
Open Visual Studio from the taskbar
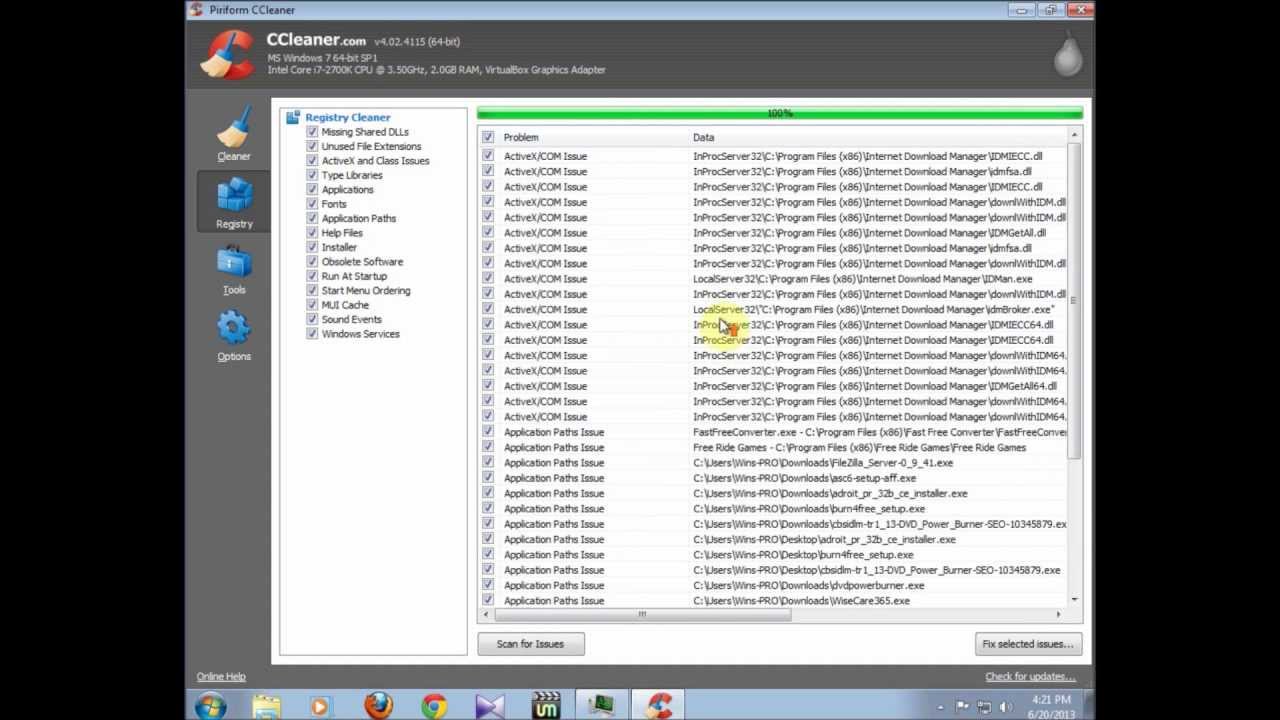pos(490,706)
